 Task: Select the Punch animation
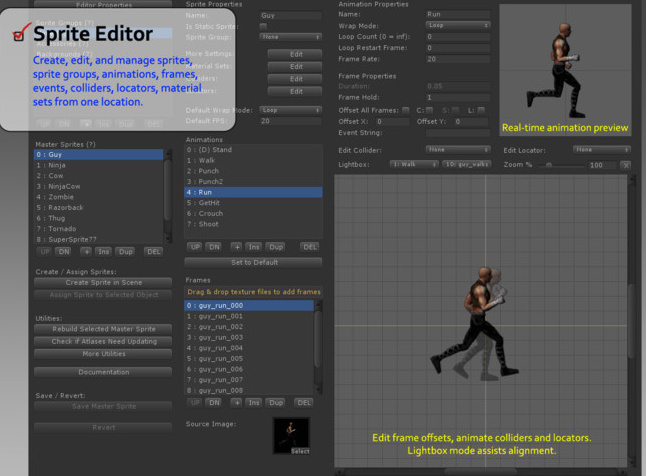253,171
